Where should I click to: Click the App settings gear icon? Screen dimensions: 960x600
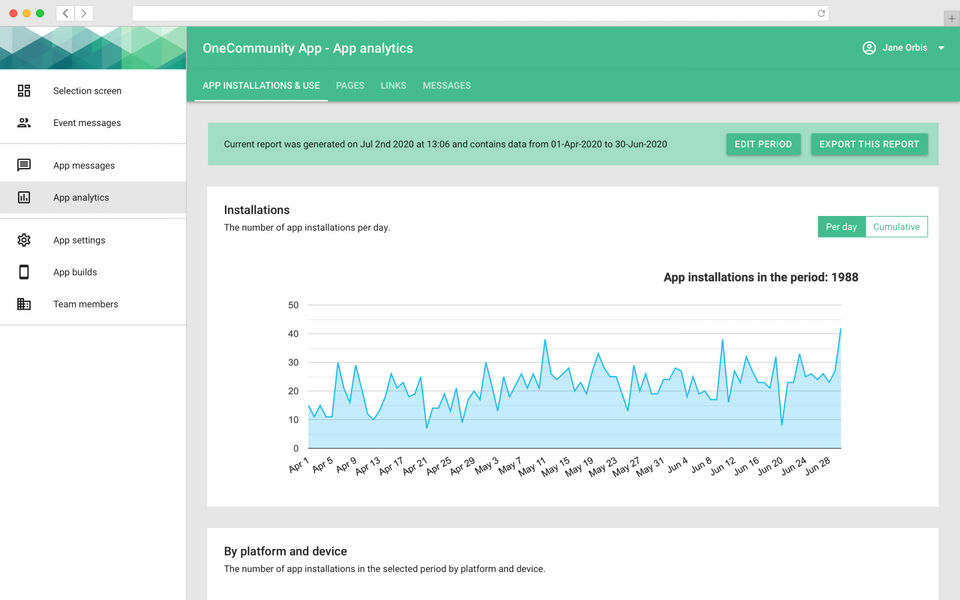point(24,240)
